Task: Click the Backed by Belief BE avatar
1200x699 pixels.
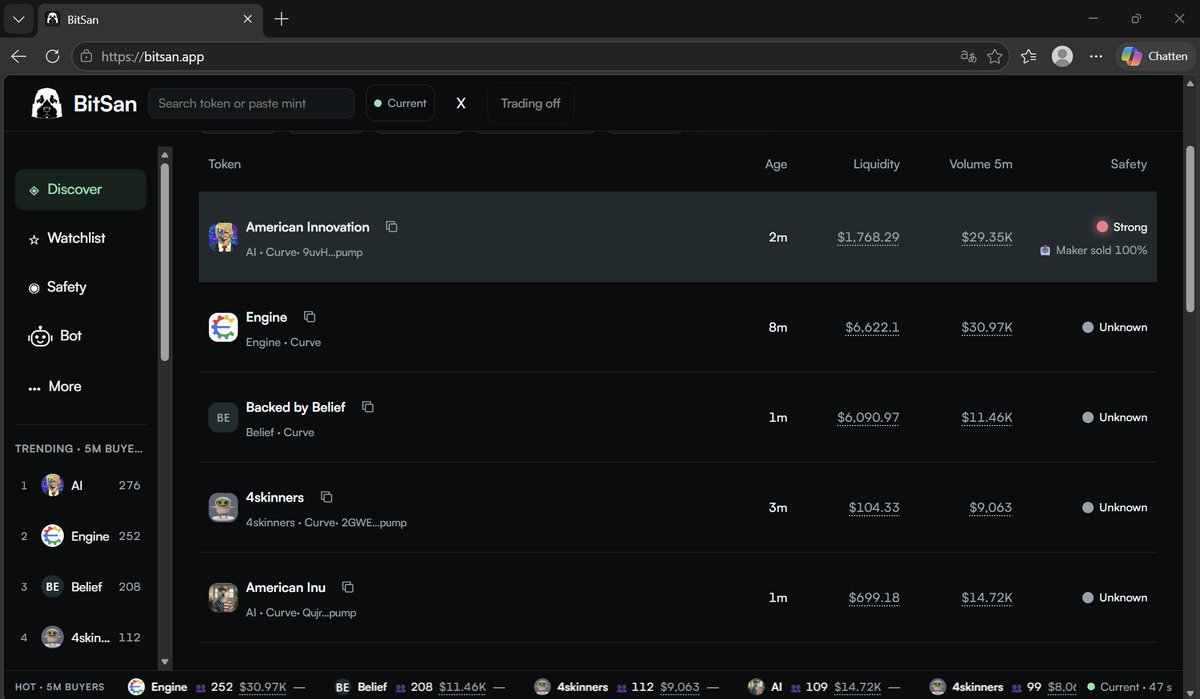Action: pos(223,417)
